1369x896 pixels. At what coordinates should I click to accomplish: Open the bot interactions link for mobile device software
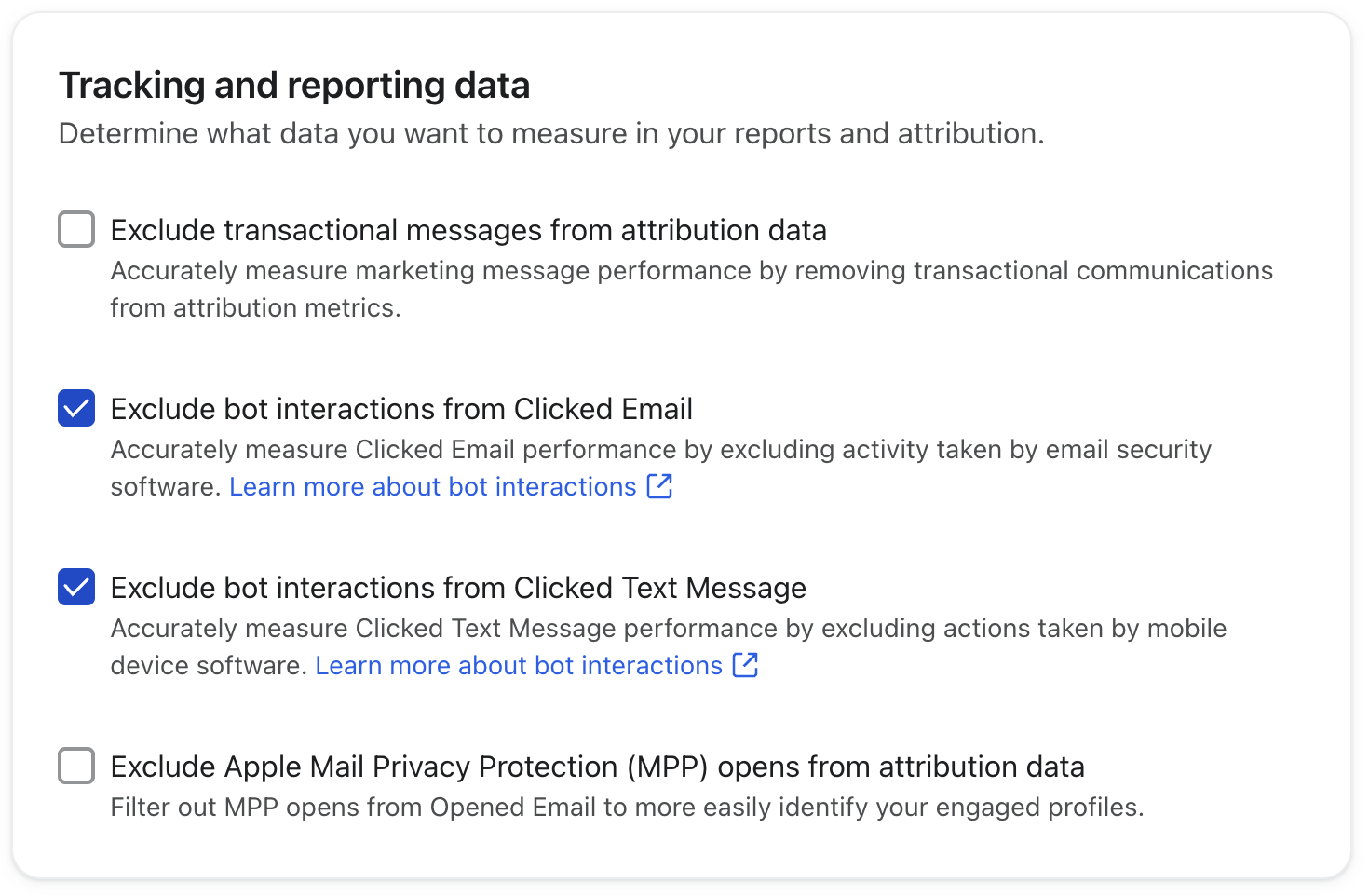519,666
